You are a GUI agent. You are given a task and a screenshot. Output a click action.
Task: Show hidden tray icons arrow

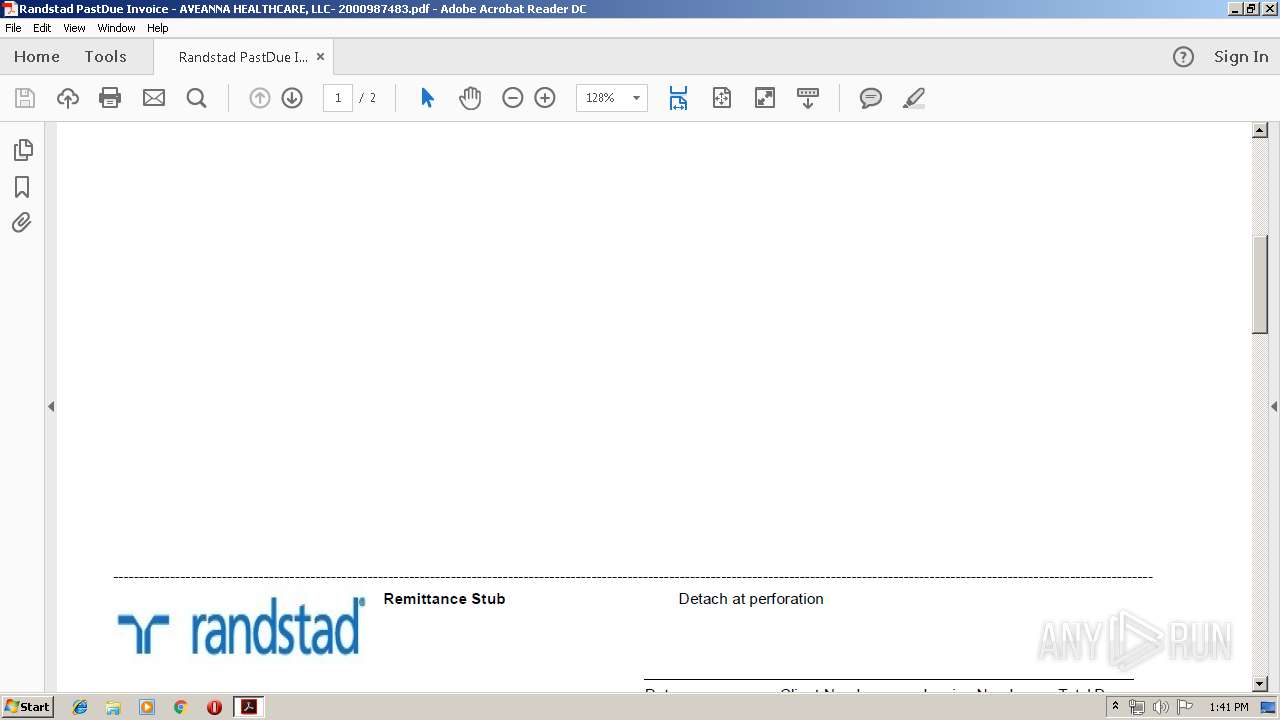click(x=1115, y=707)
